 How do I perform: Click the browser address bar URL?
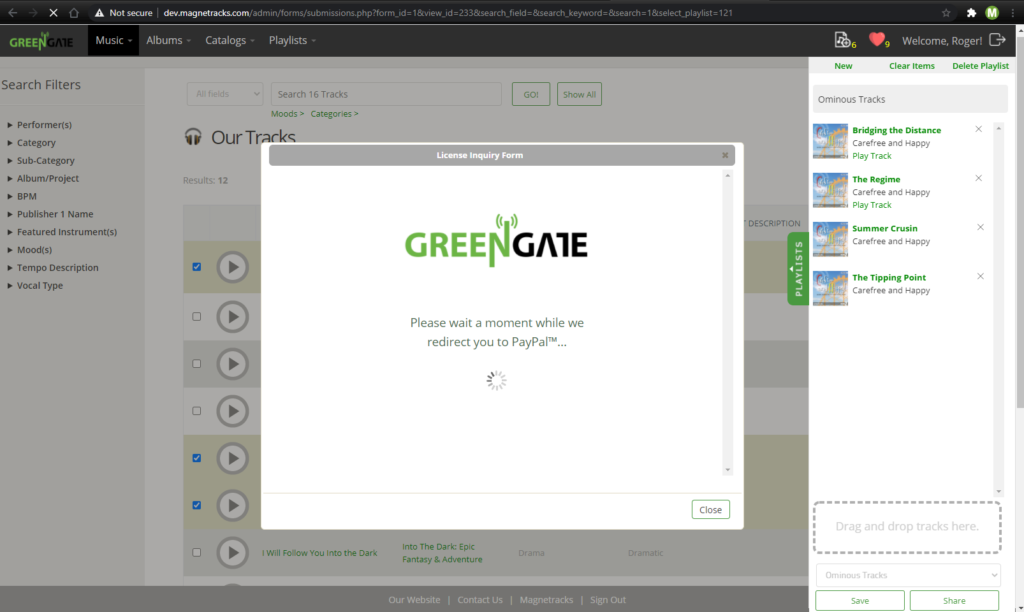click(448, 12)
